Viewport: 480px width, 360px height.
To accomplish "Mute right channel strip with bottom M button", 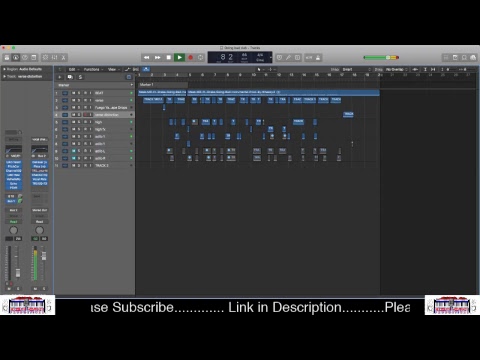I will point(35,289).
